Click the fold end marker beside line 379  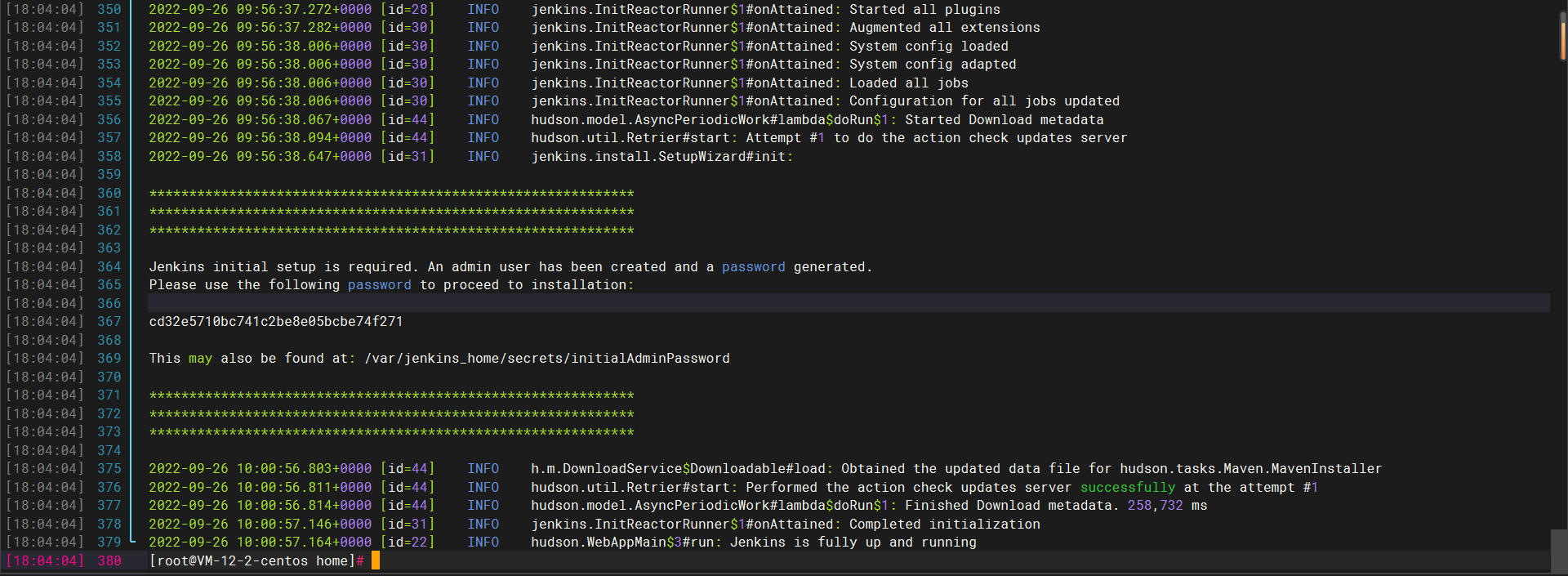coord(133,541)
